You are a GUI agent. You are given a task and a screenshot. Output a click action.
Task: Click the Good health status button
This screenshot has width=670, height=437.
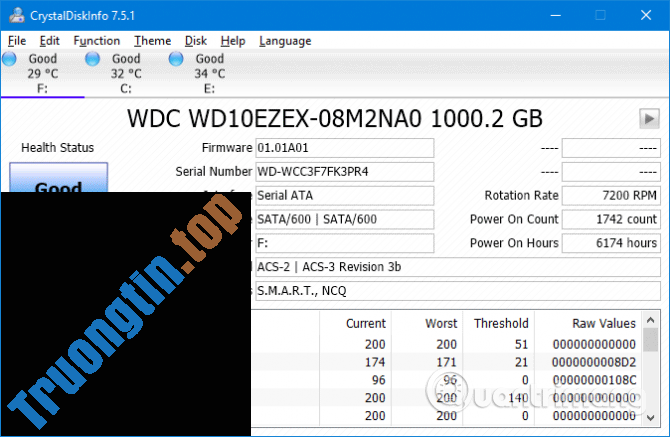[59, 177]
